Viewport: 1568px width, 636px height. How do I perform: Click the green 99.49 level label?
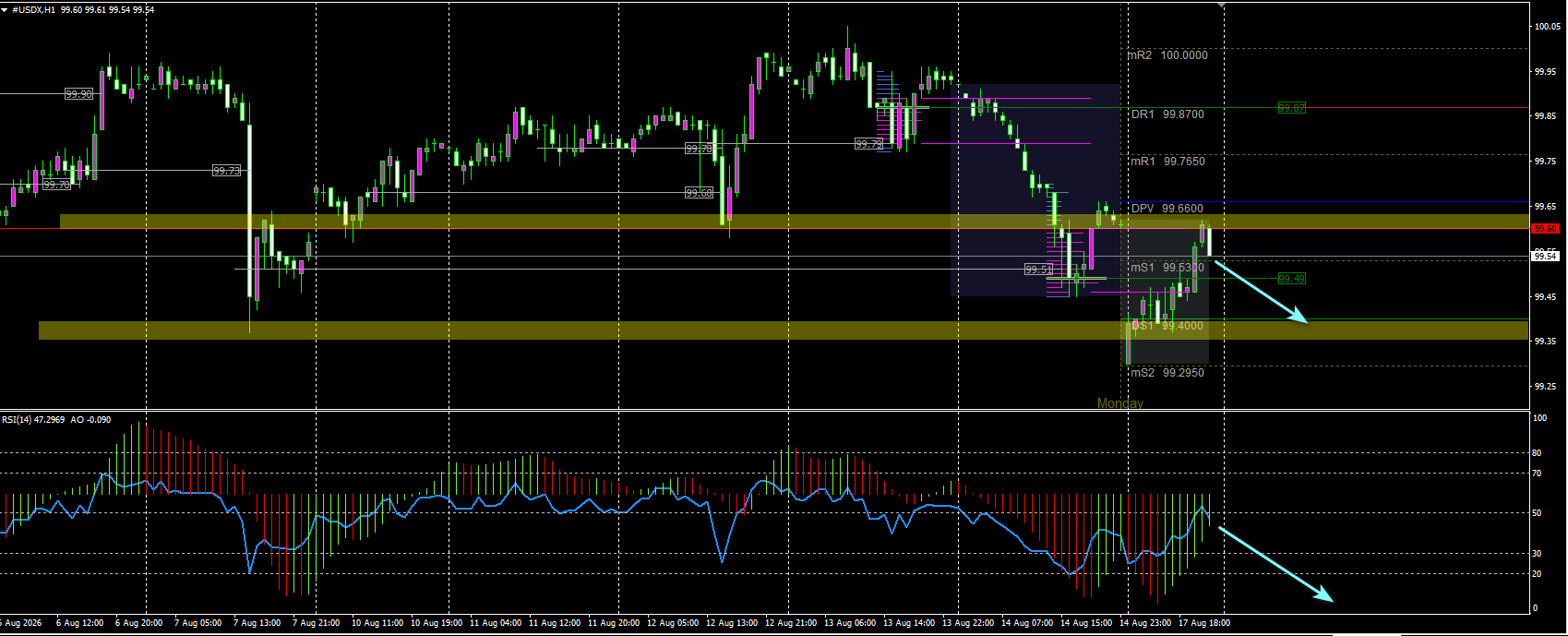click(1291, 279)
